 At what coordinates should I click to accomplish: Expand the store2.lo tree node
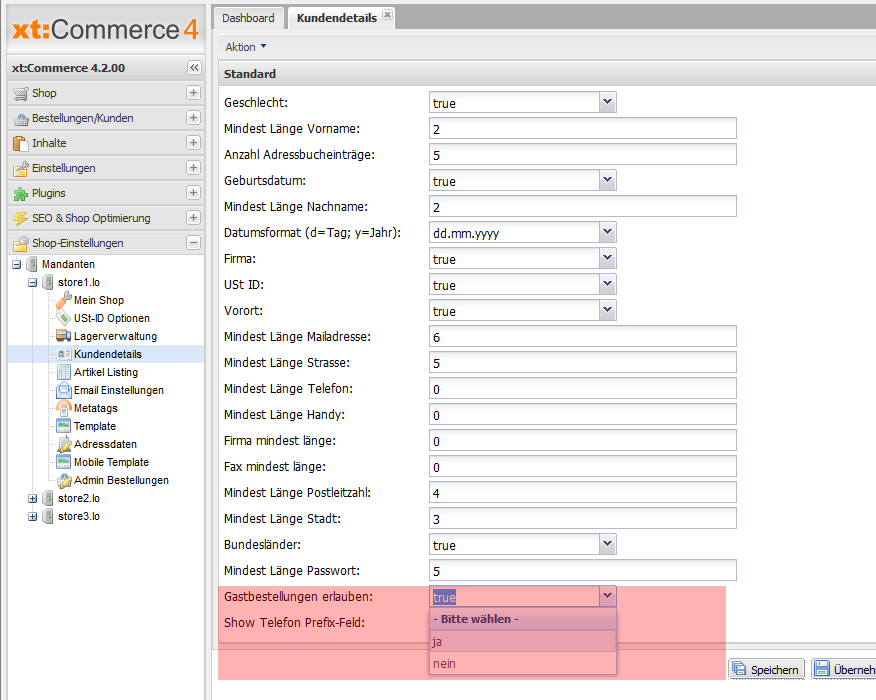point(32,499)
